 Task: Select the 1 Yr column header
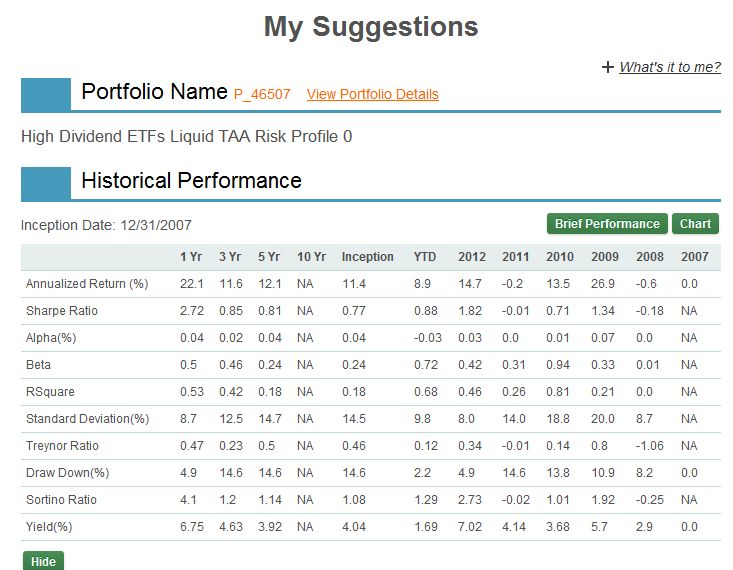tap(191, 257)
